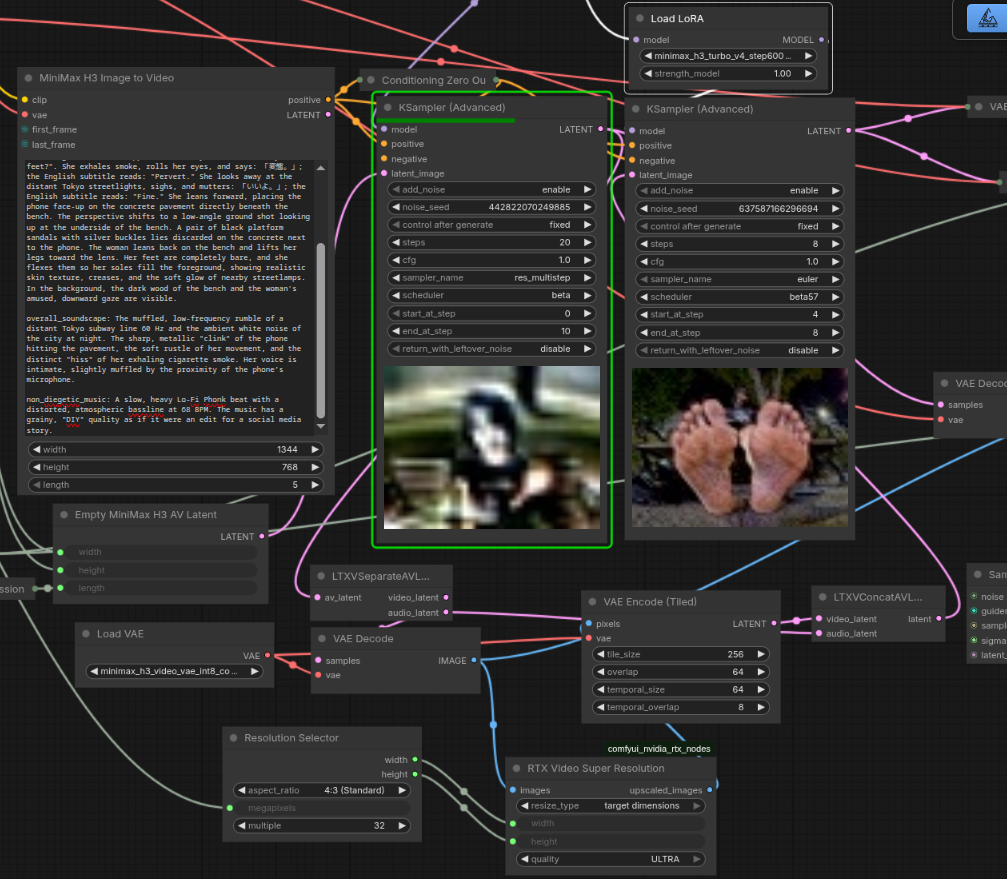Open control after generate for seed 637587166296694
This screenshot has width=1007, height=879.
739,226
